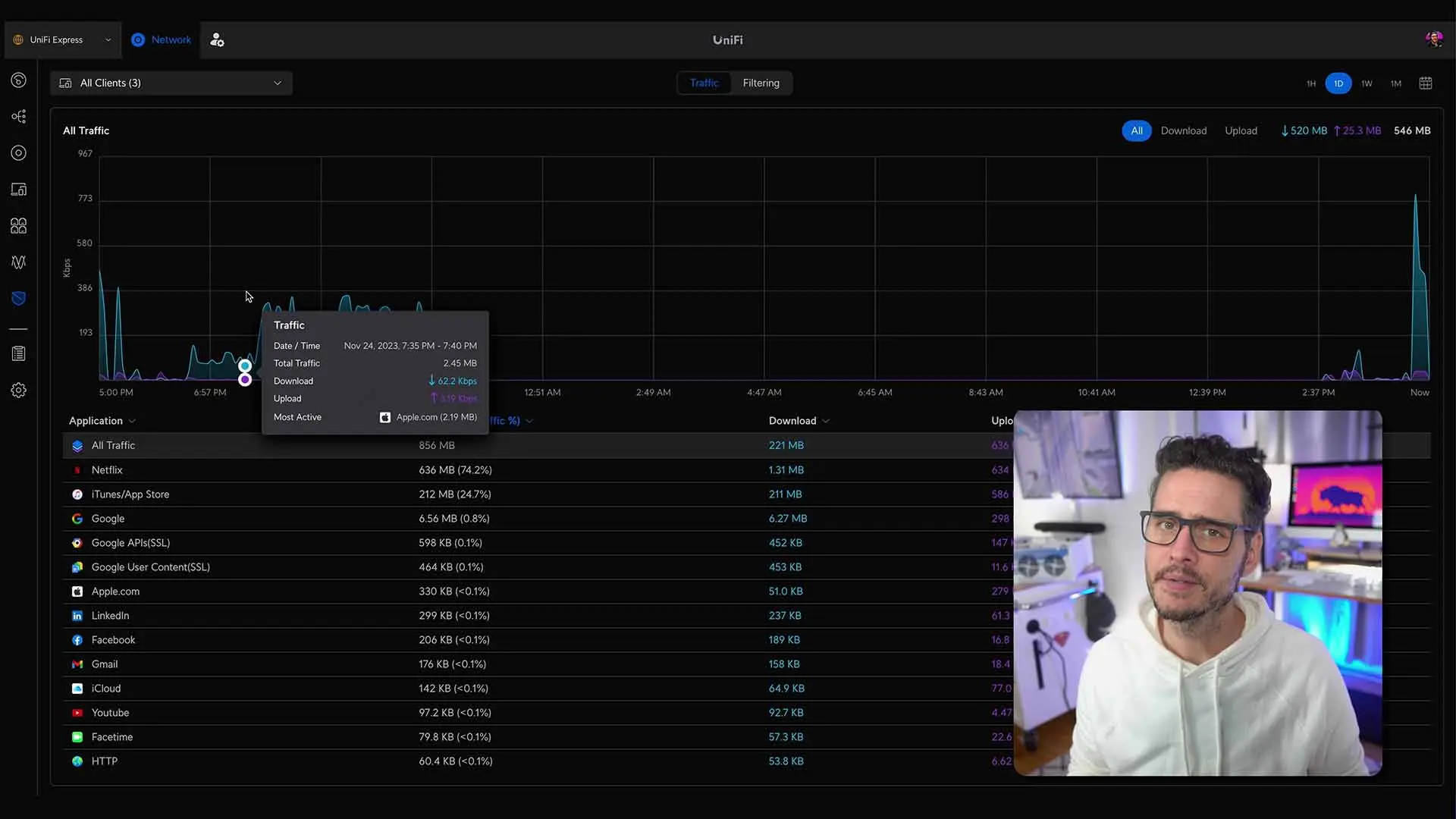The image size is (1456, 819).
Task: Click the Facetime 79.8 KB traffic value
Action: [x=455, y=737]
